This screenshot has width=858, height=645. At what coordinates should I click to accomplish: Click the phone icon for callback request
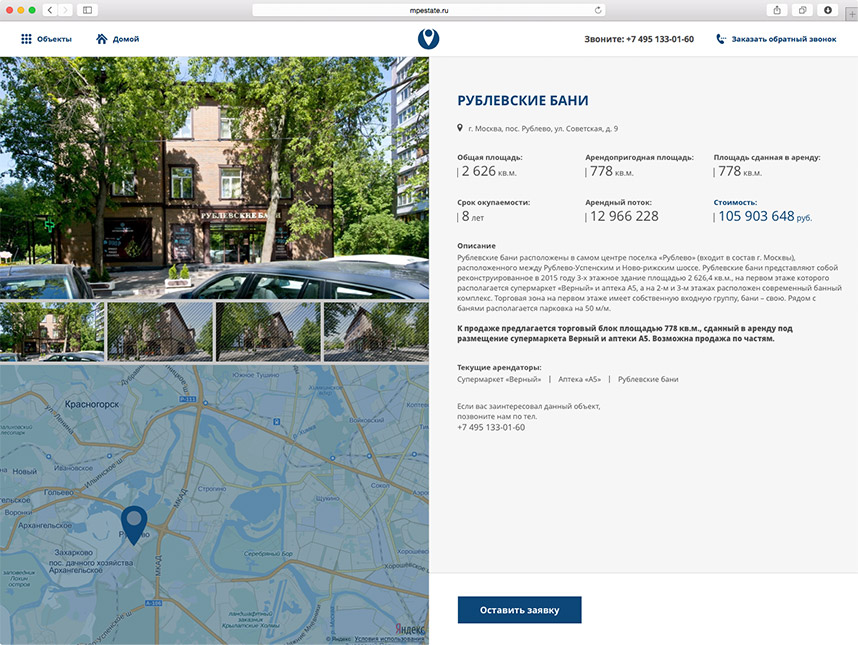(721, 39)
